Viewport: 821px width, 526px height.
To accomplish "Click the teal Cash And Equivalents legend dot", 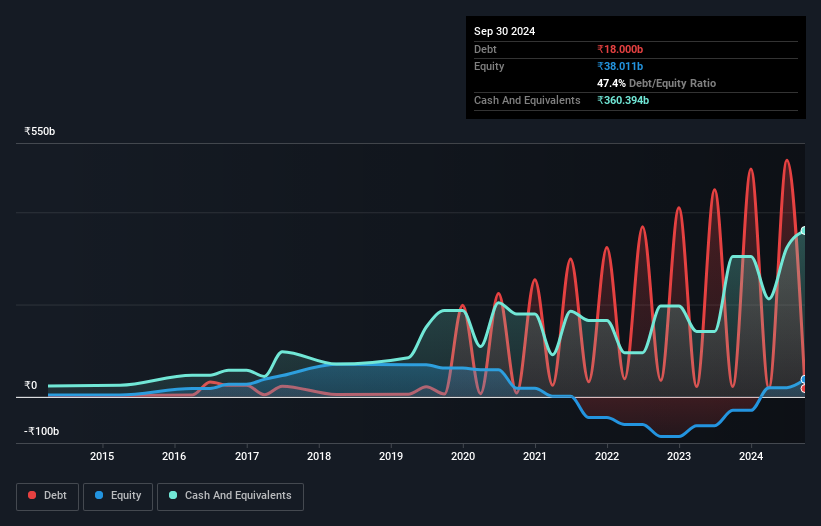I will (x=173, y=495).
